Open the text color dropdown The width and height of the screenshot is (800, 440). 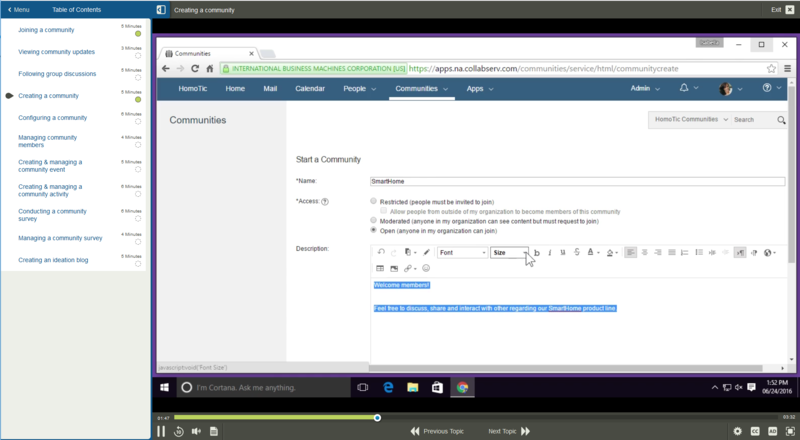click(593, 252)
